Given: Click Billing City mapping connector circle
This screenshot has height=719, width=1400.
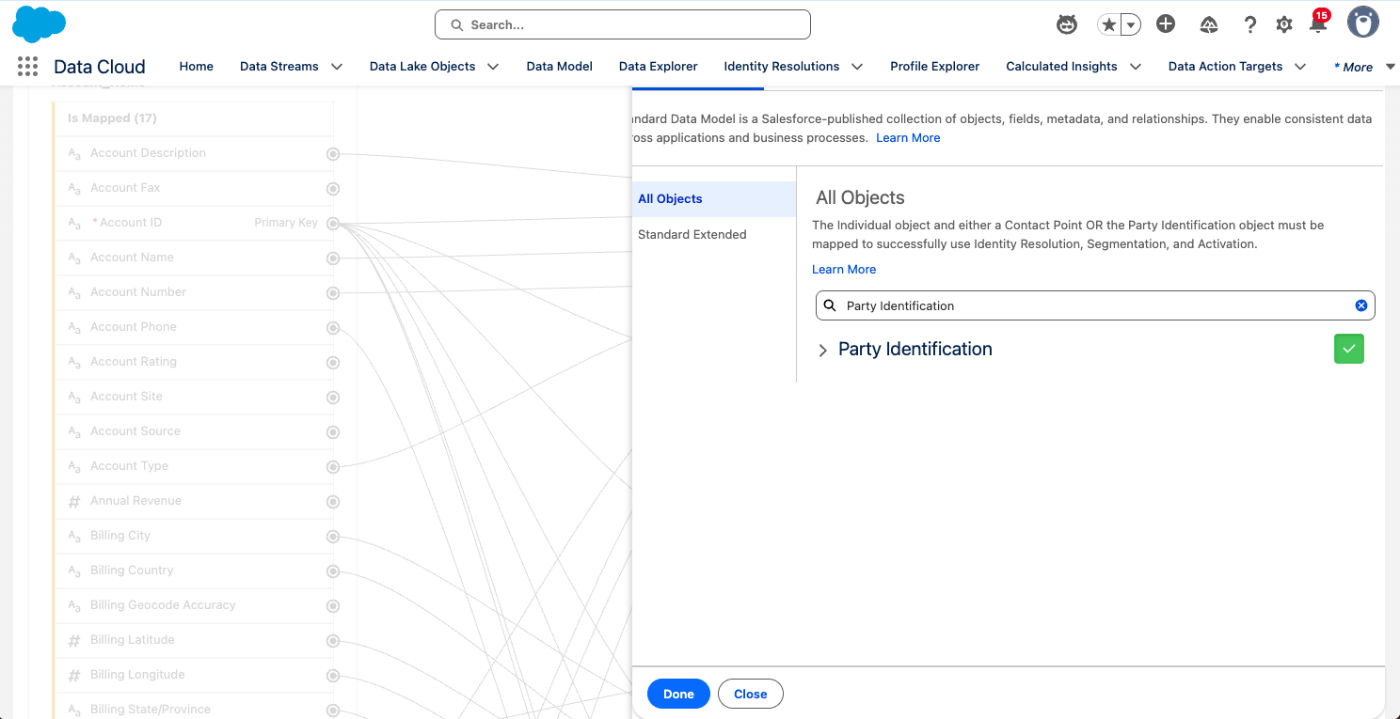Looking at the screenshot, I should [333, 537].
